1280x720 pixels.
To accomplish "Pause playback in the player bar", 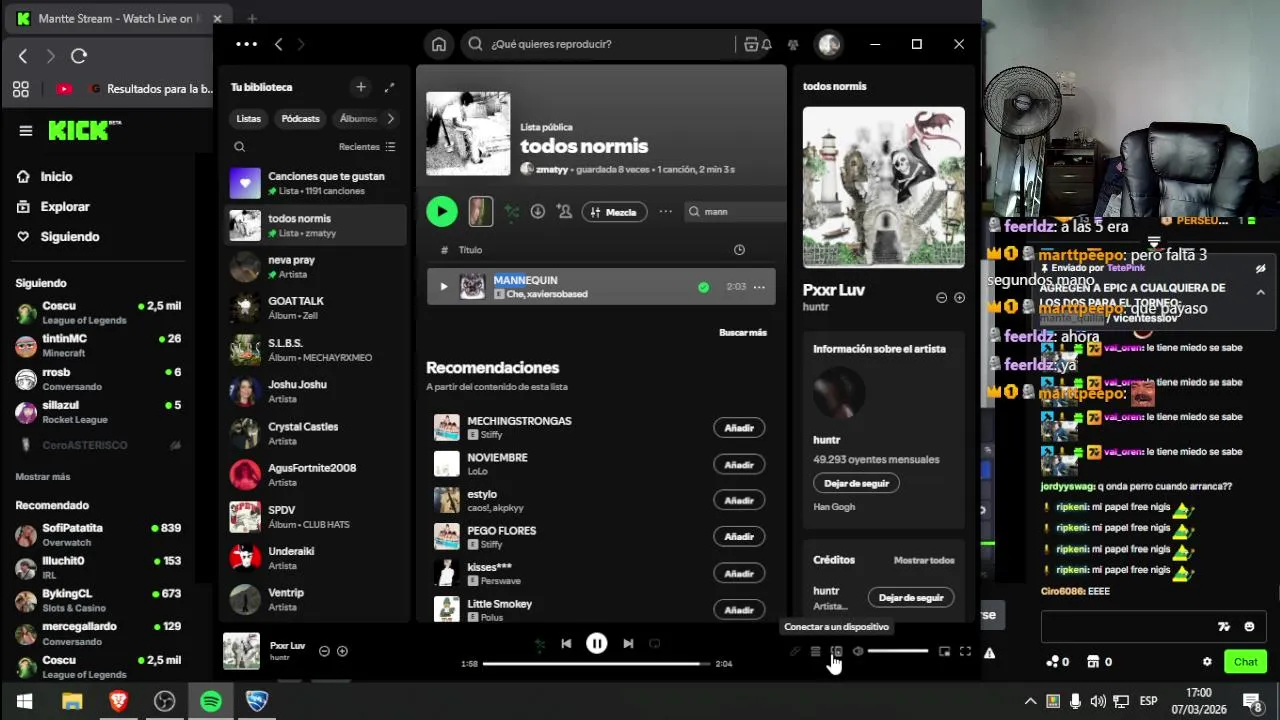I will coord(596,644).
